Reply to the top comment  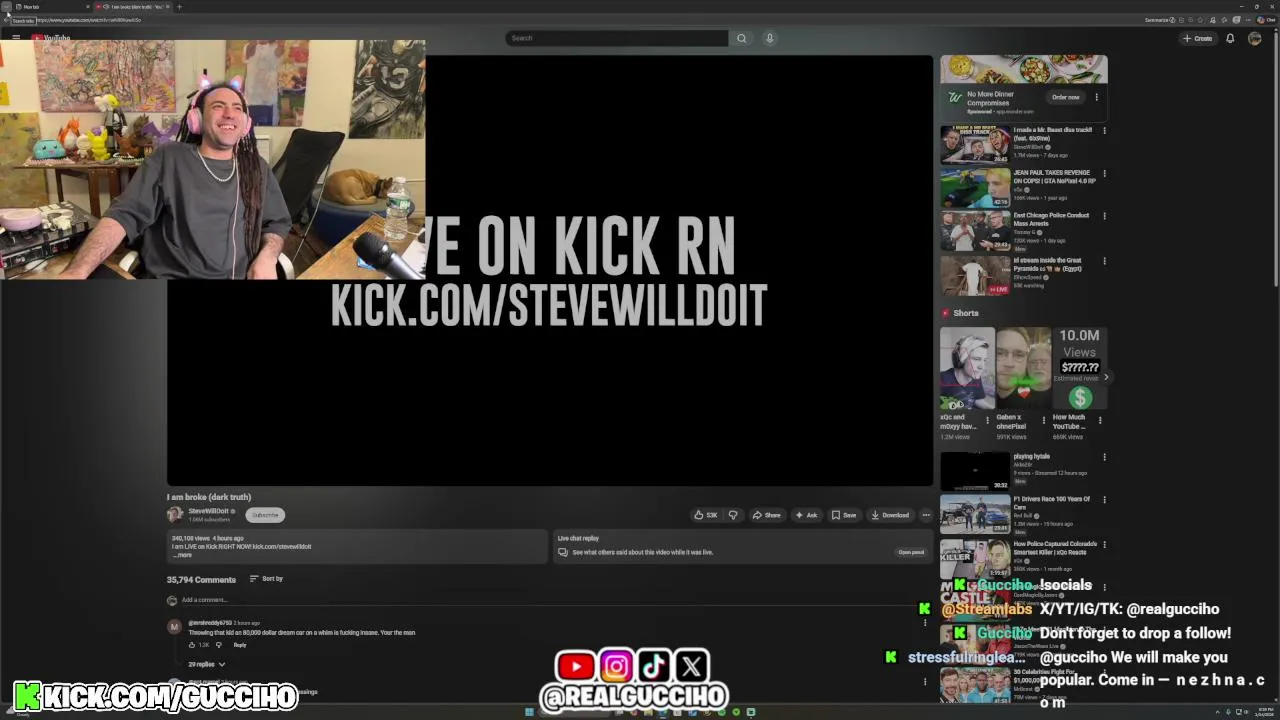240,645
